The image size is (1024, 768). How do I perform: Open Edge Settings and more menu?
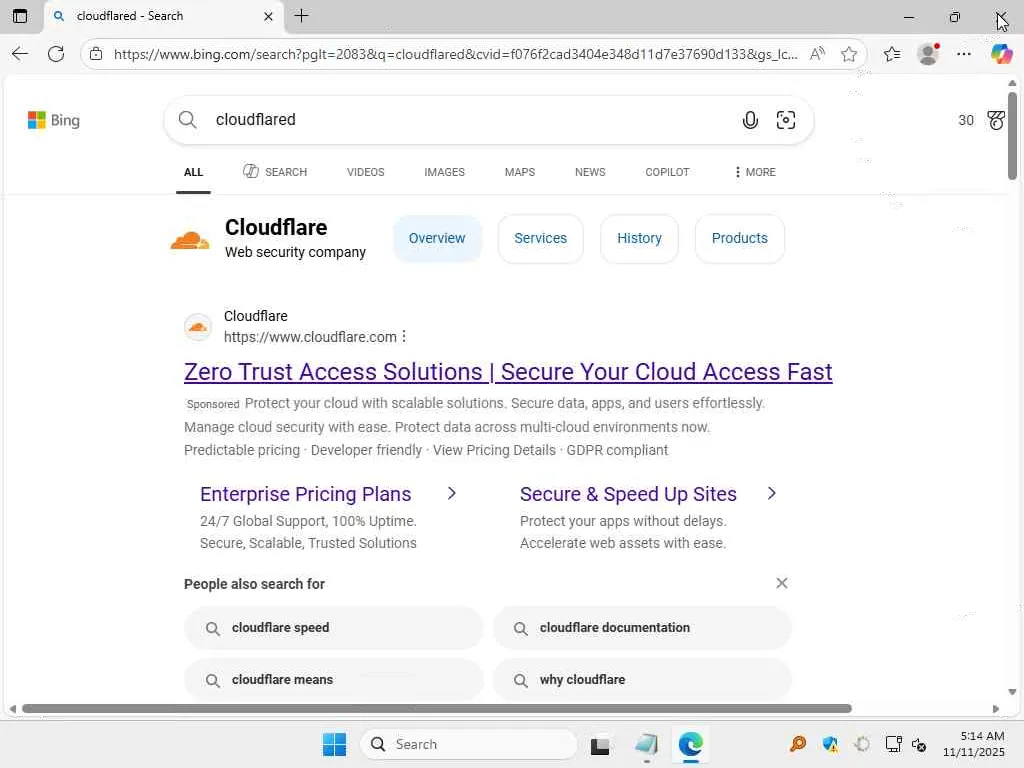pos(964,54)
